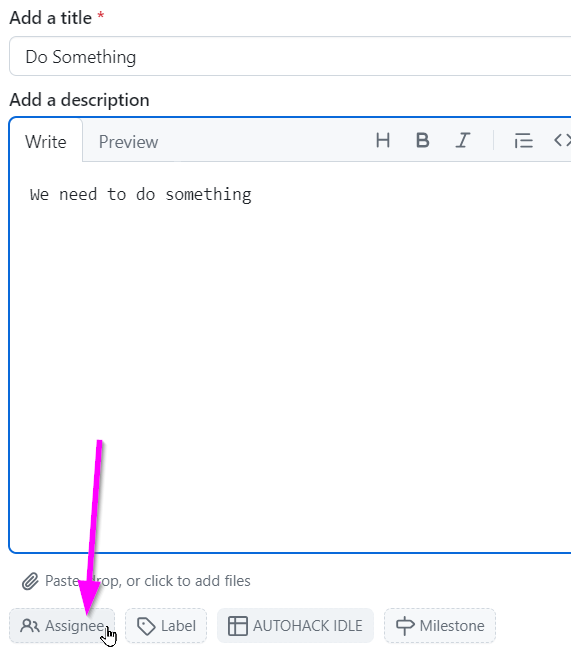Open the Label picker
Image resolution: width=571 pixels, height=655 pixels.
click(x=166, y=626)
